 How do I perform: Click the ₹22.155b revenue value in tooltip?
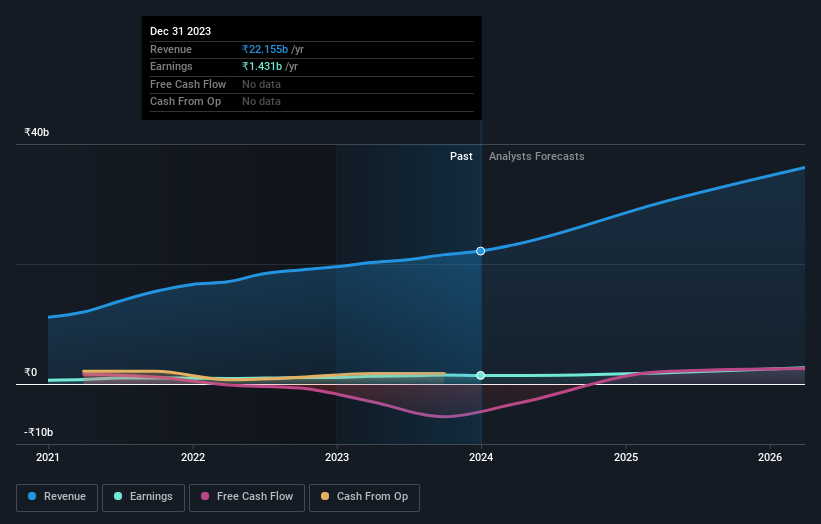(265, 49)
